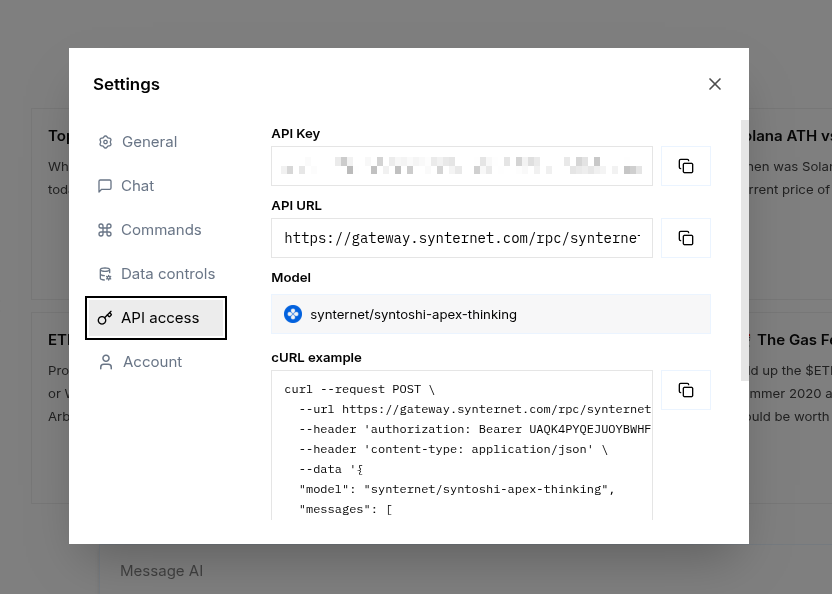Open the Gas Fee suggestion card
Viewport: 832px width, 594px height.
pos(790,400)
